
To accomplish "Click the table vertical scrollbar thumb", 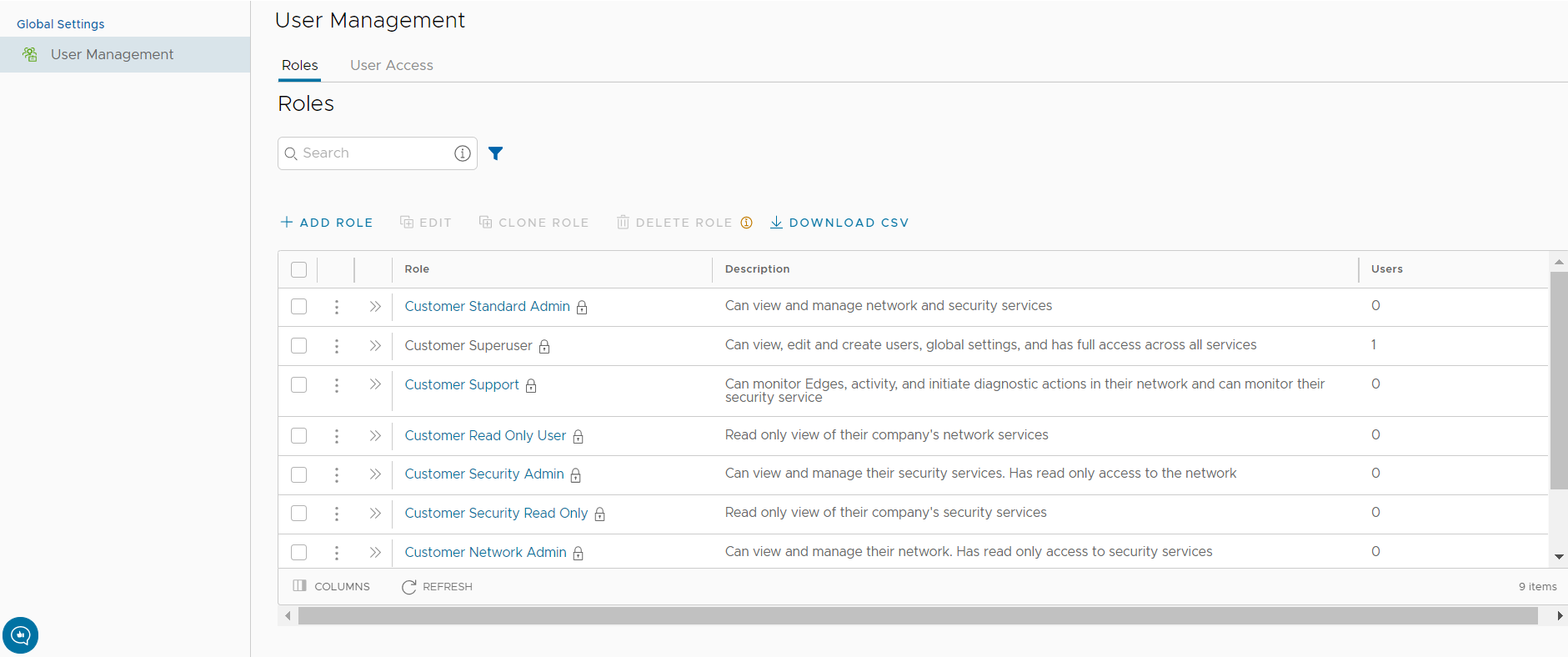I will [x=1558, y=380].
